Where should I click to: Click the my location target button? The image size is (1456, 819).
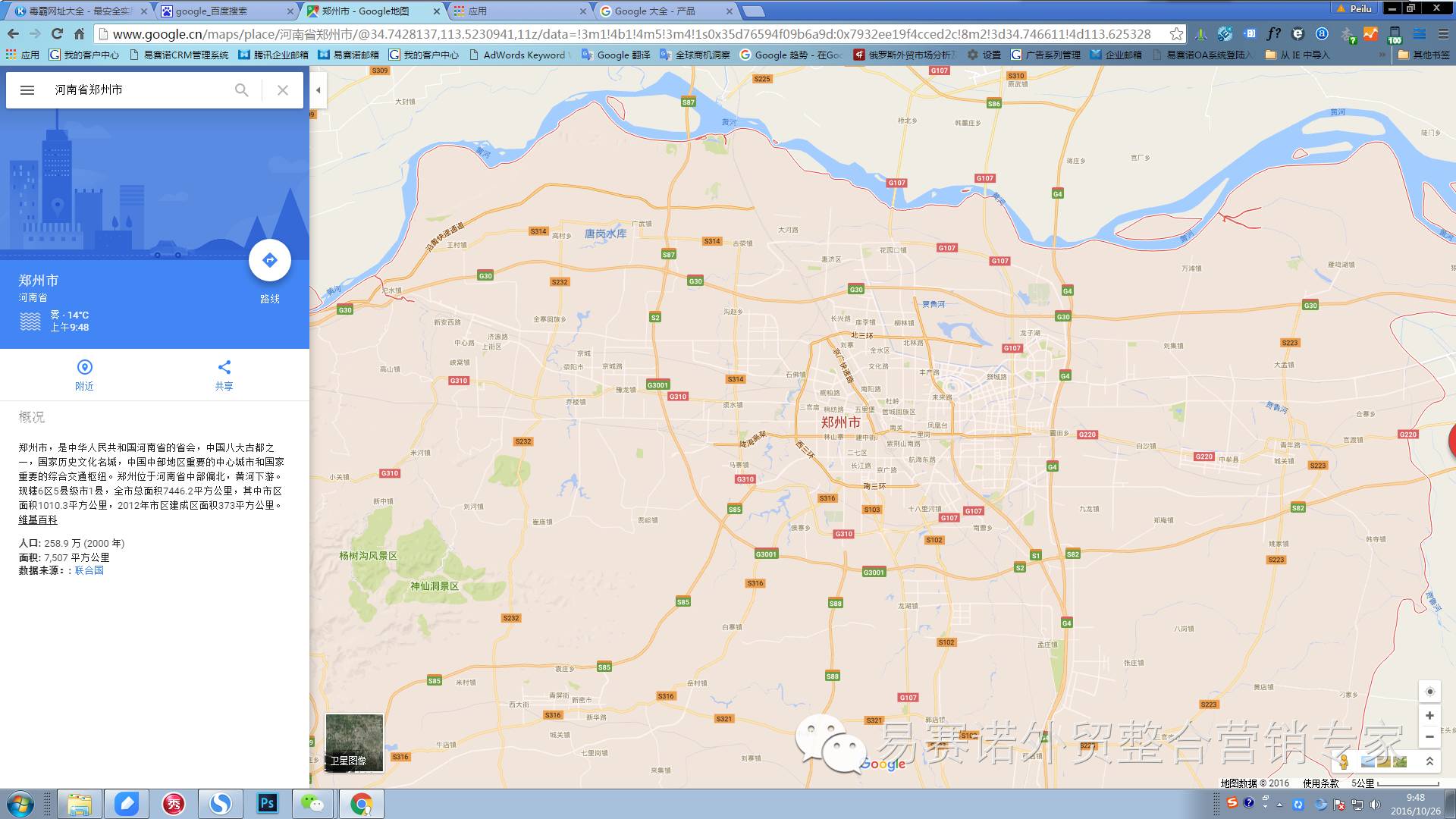click(x=1429, y=692)
